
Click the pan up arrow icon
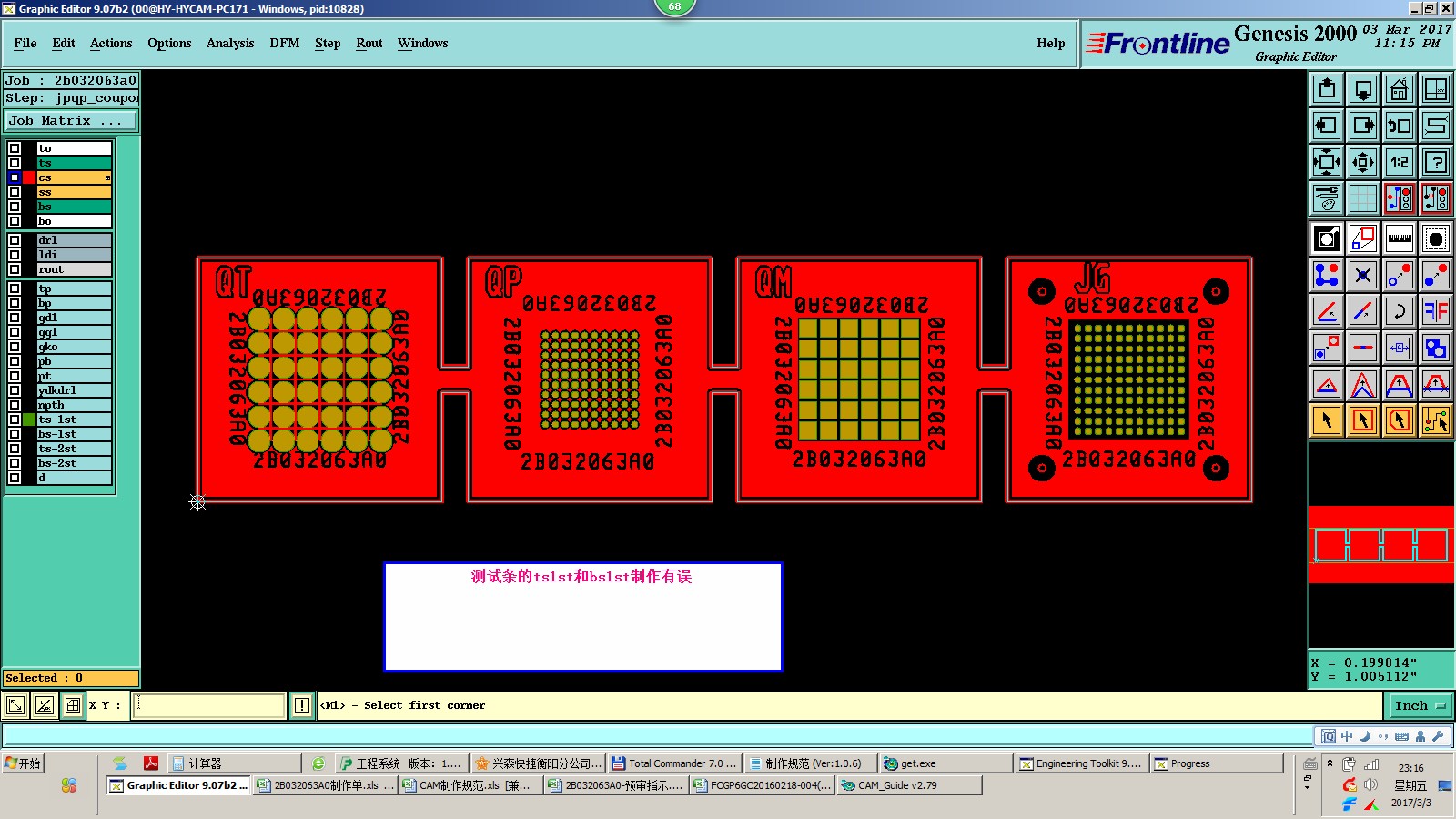(x=1327, y=89)
